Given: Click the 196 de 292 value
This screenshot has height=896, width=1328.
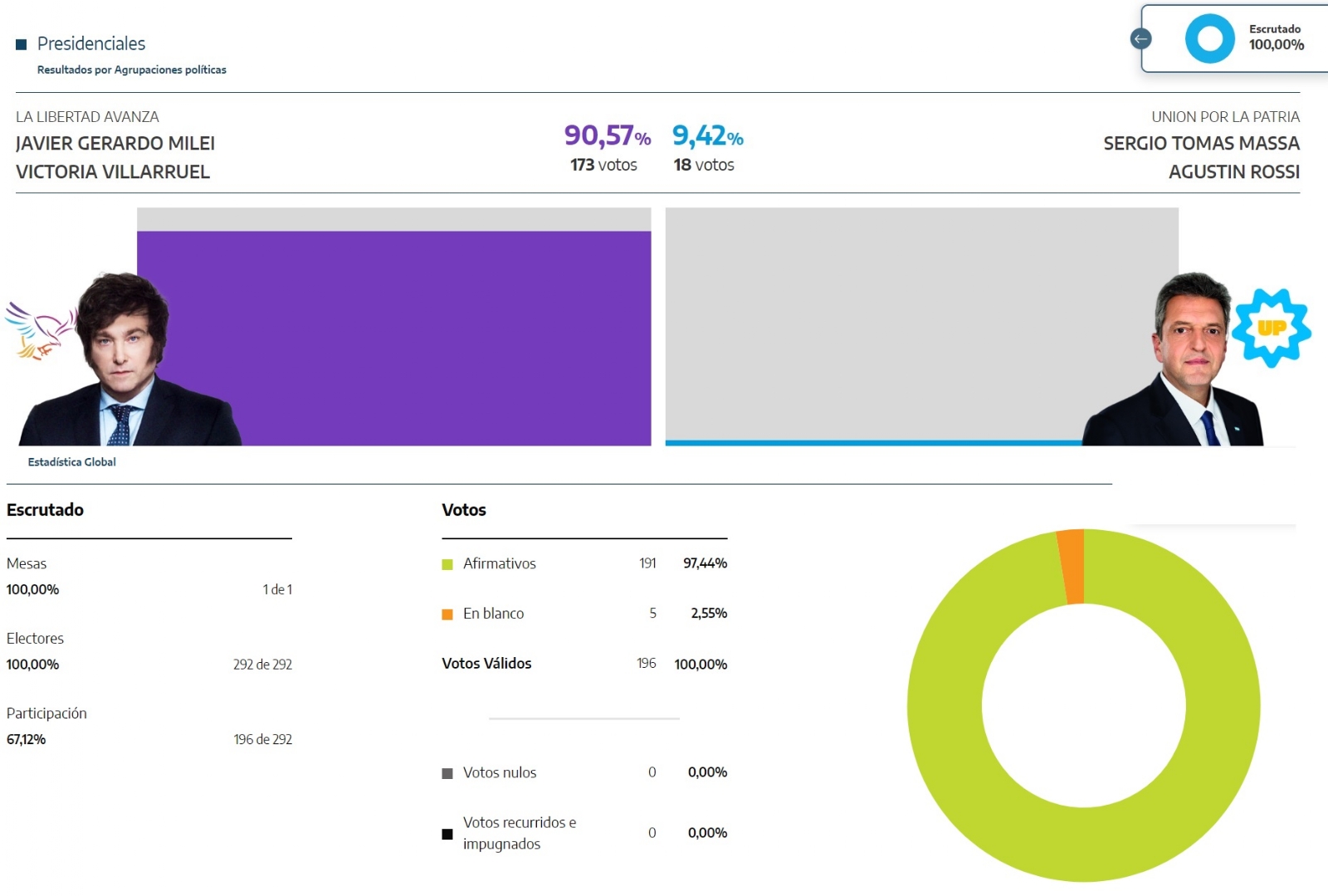Looking at the screenshot, I should (x=262, y=740).
